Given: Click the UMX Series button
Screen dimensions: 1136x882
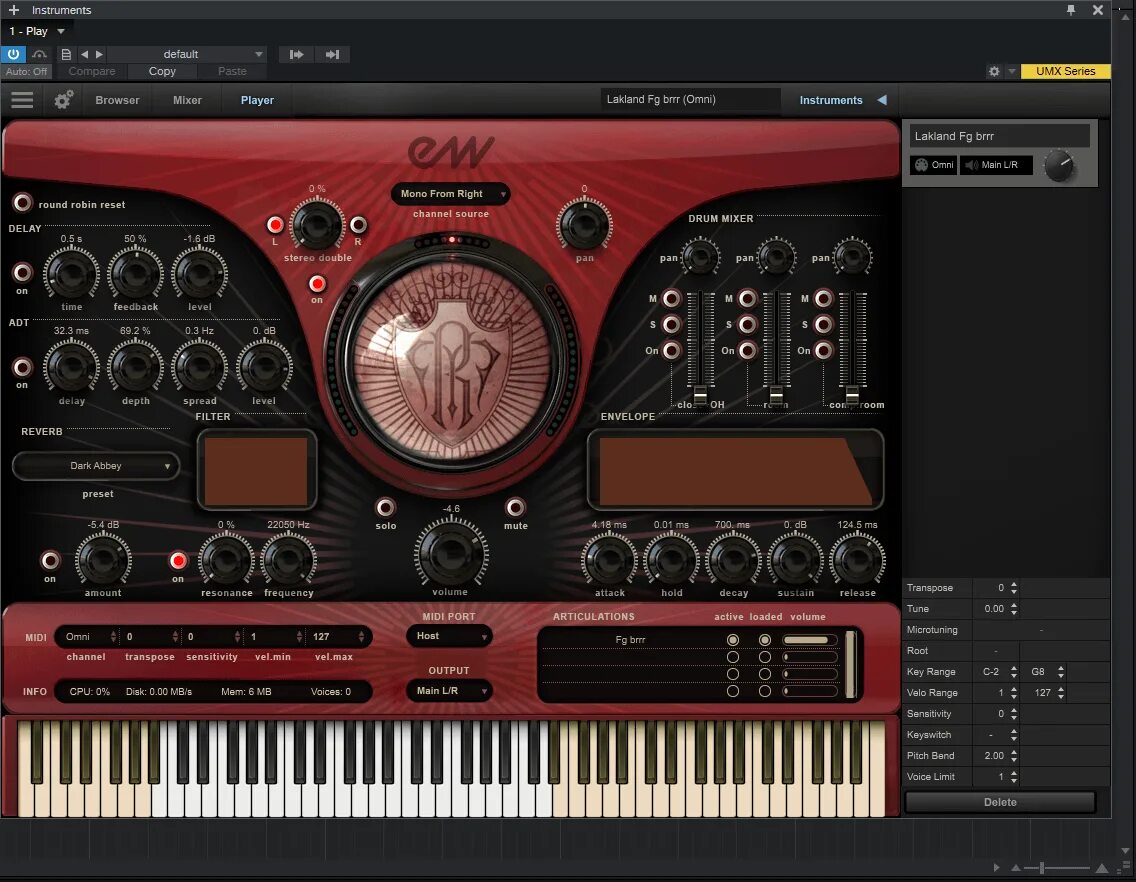Looking at the screenshot, I should point(1065,71).
